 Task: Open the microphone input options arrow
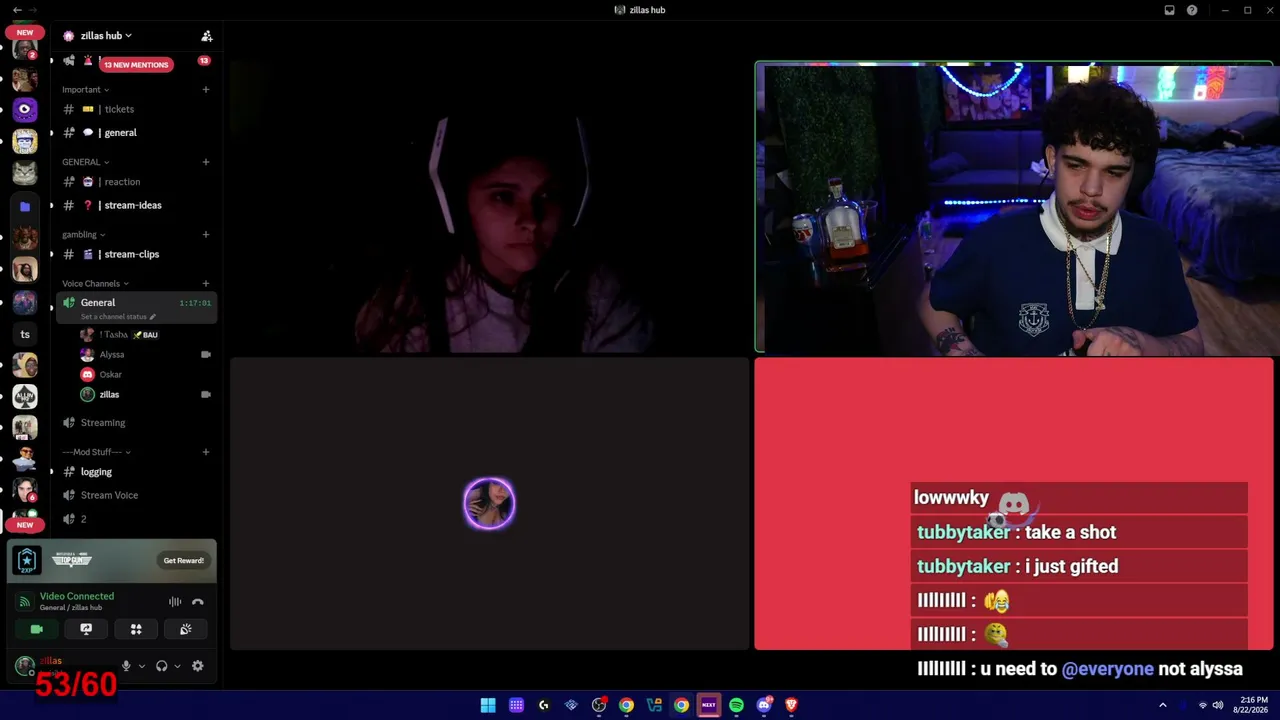click(142, 666)
